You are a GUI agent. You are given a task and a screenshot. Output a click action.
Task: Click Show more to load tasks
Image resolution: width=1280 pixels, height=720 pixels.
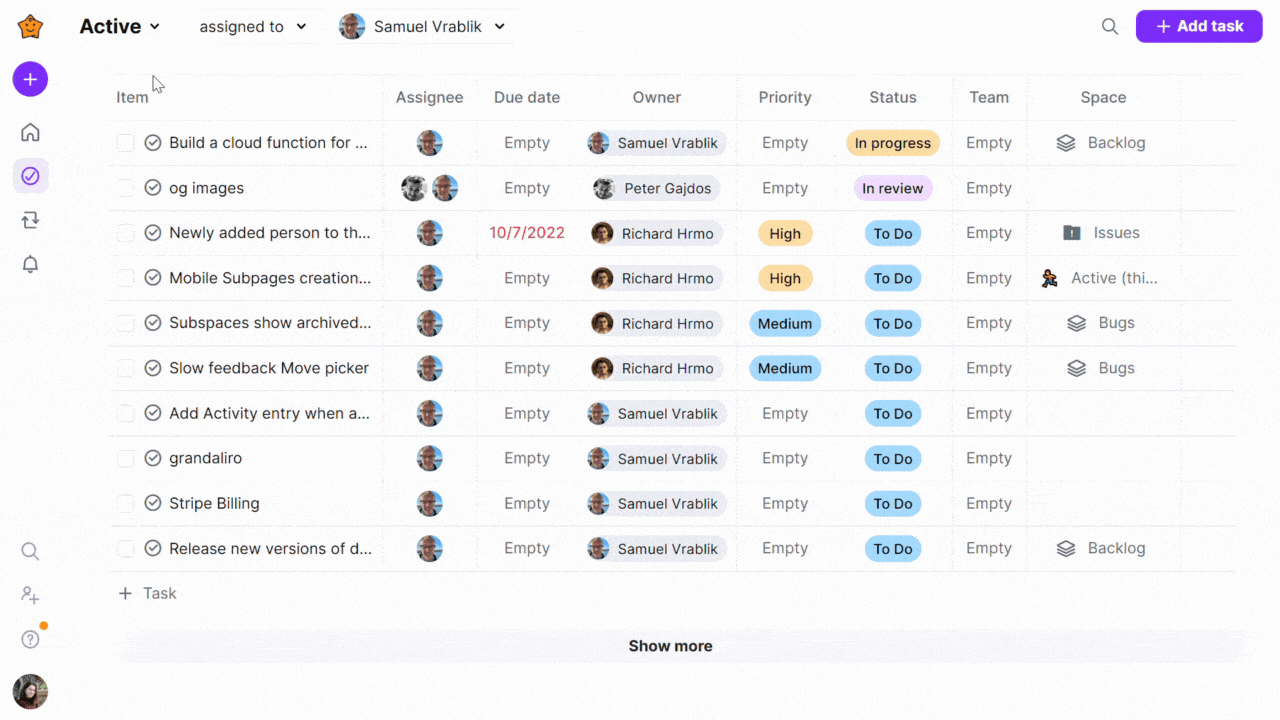pyautogui.click(x=670, y=646)
